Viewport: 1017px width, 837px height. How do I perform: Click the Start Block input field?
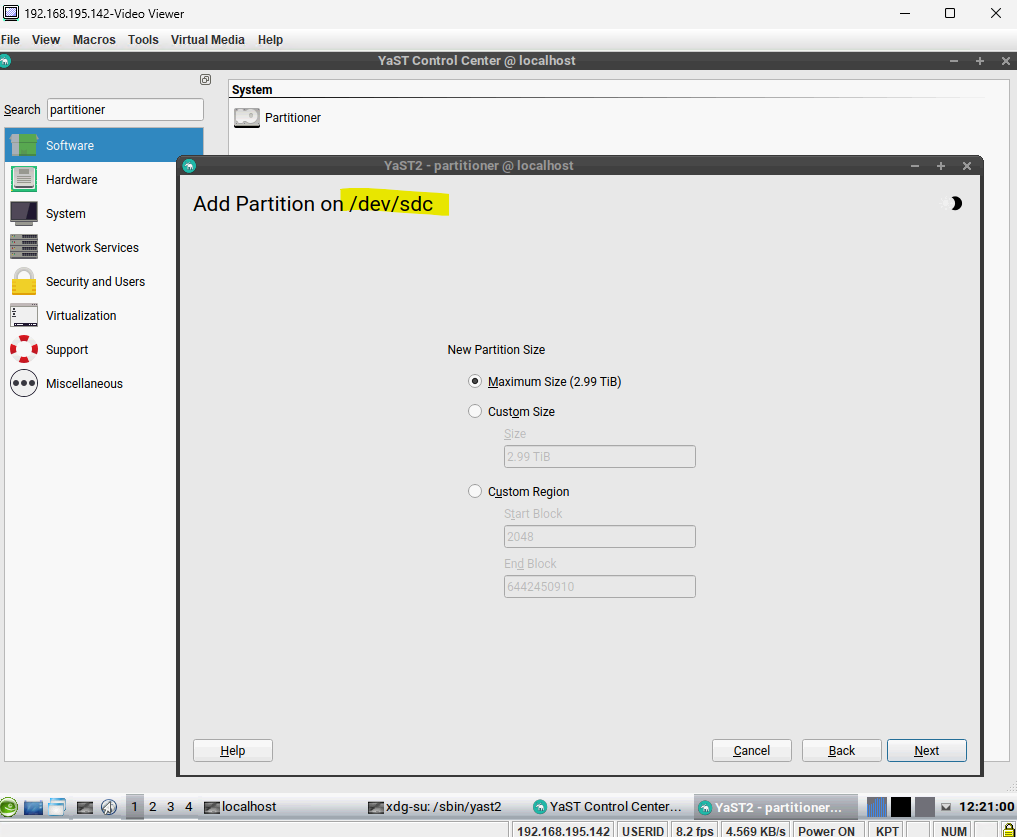pos(600,537)
